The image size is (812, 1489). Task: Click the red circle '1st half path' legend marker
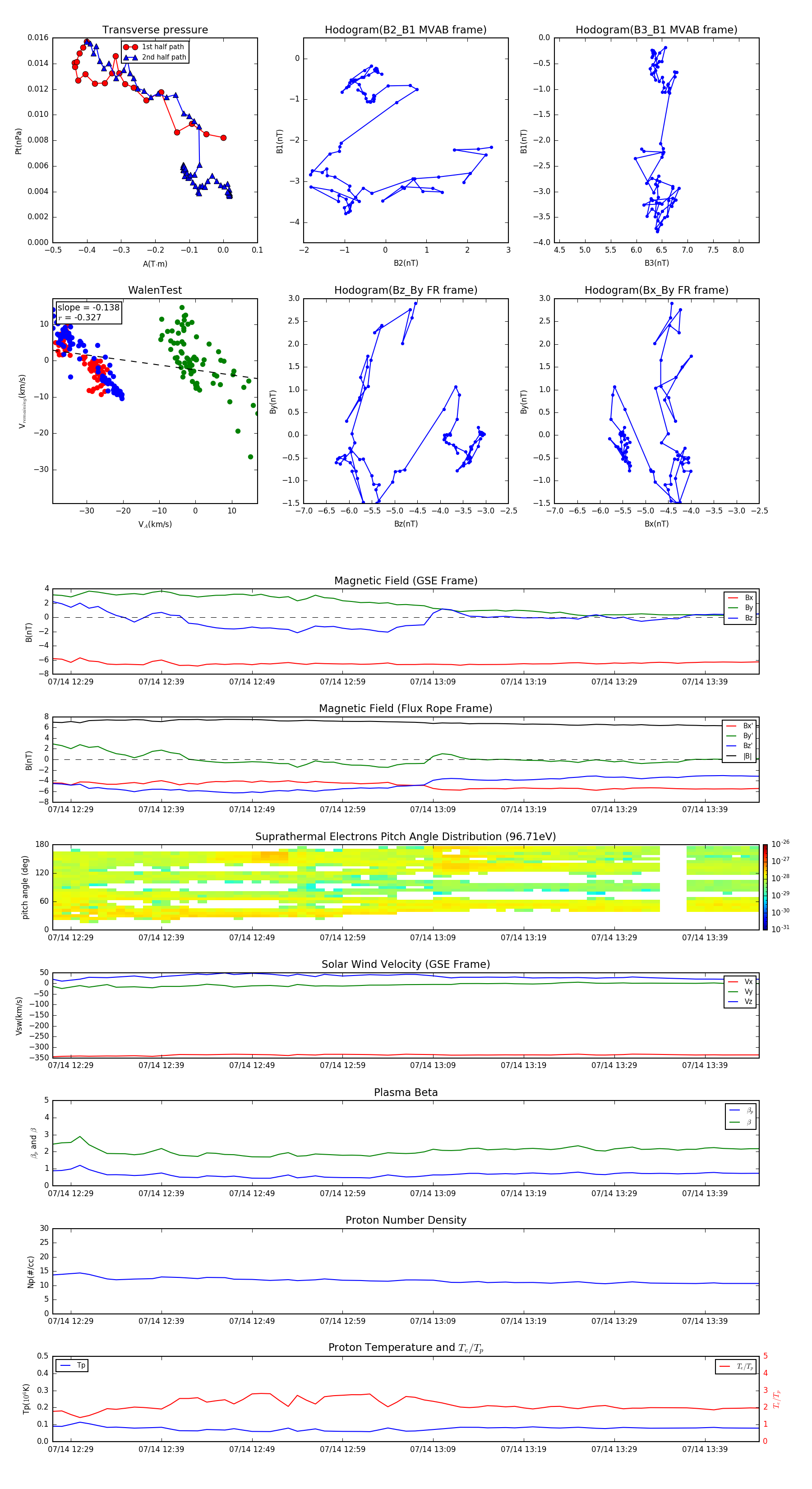pos(131,47)
